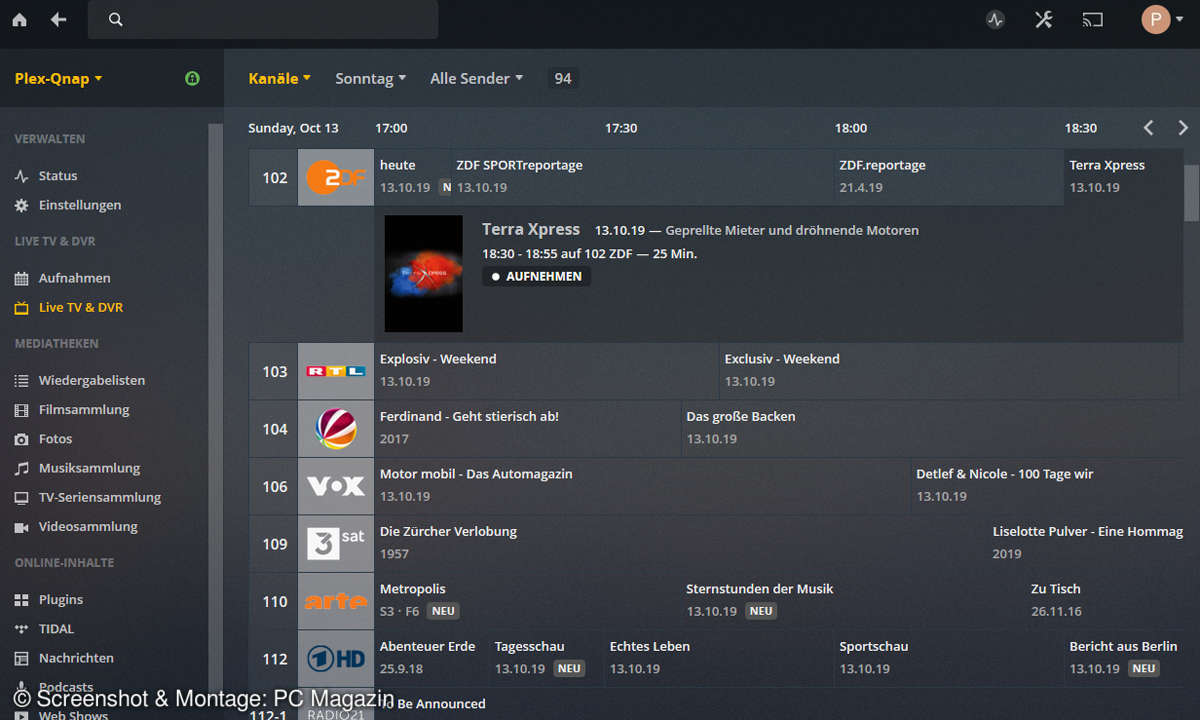Select the RTL channel logo
This screenshot has height=720, width=1200.
335,371
